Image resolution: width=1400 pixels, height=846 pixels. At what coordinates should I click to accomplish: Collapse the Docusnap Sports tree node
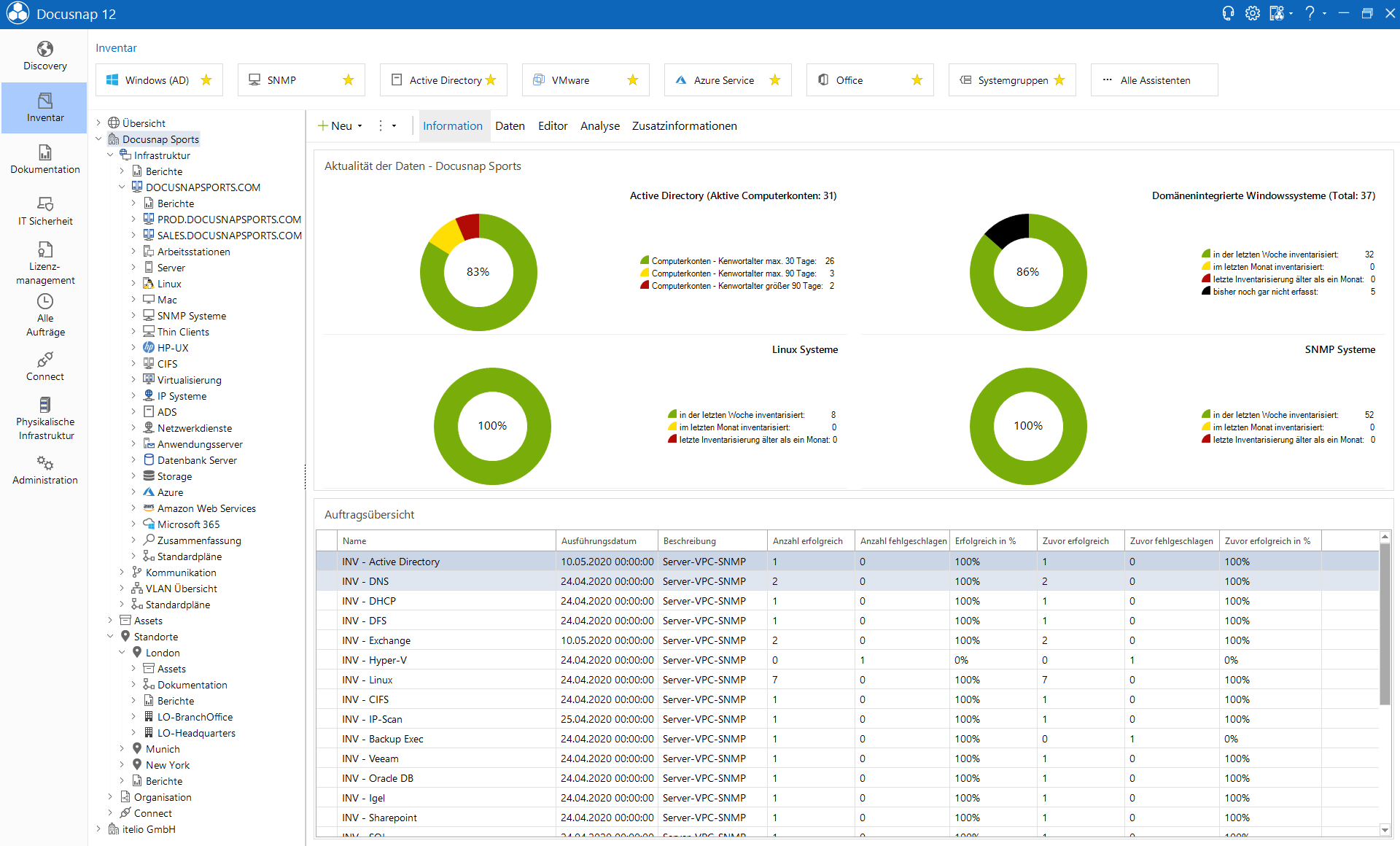tap(98, 139)
